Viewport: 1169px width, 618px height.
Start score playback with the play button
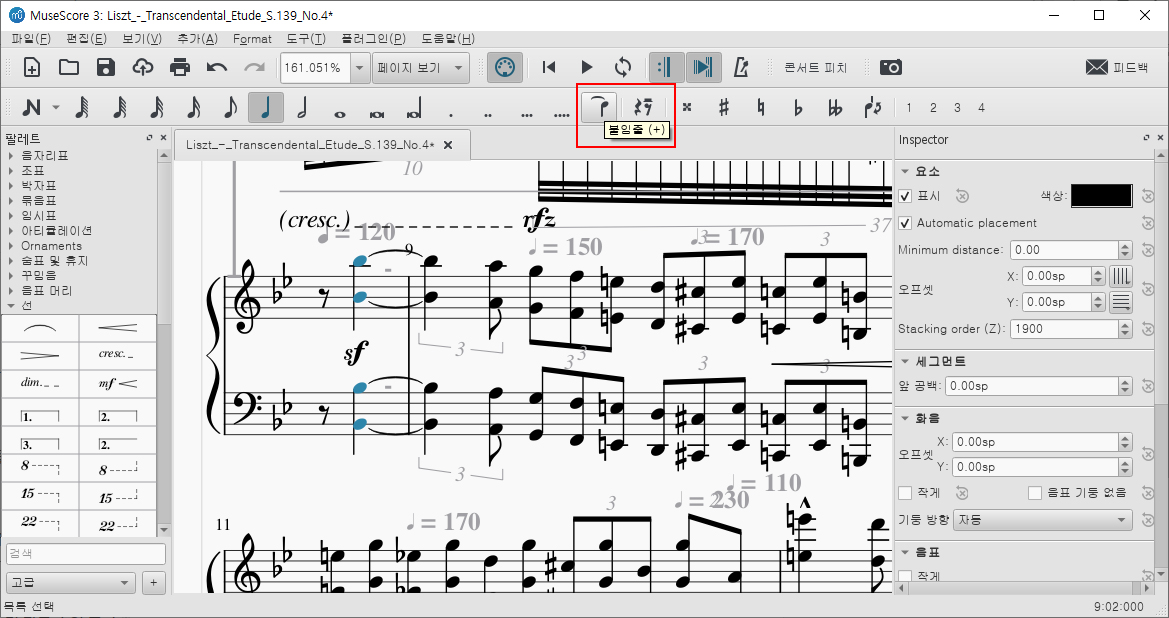click(x=587, y=68)
